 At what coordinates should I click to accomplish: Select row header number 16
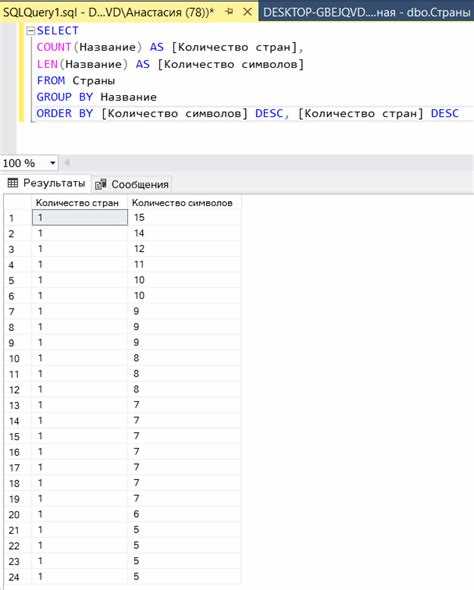(17, 452)
